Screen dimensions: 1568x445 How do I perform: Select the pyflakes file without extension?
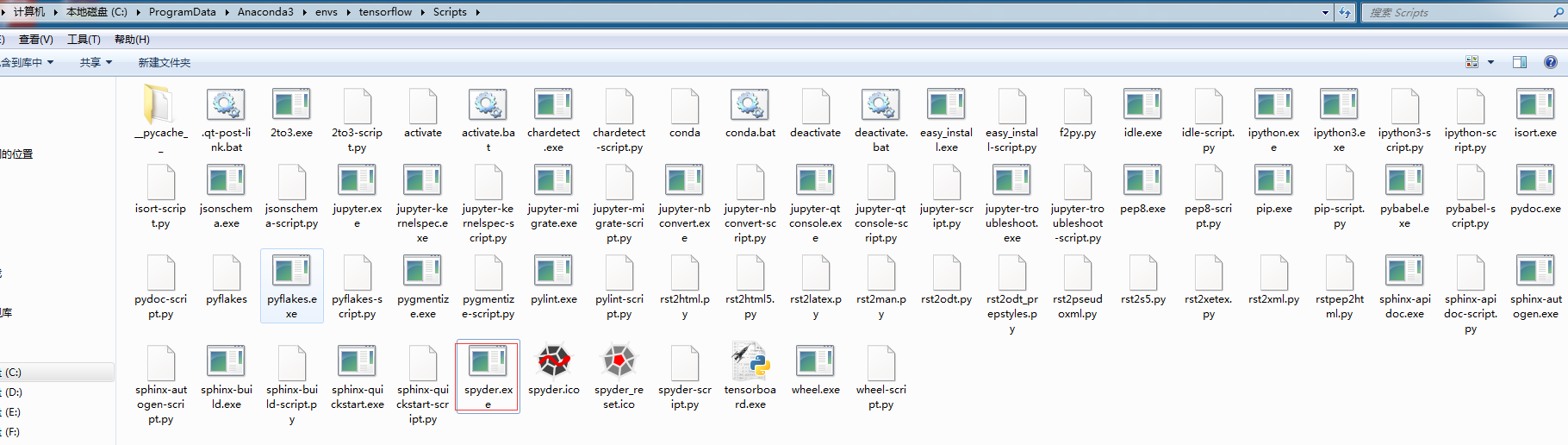click(226, 279)
